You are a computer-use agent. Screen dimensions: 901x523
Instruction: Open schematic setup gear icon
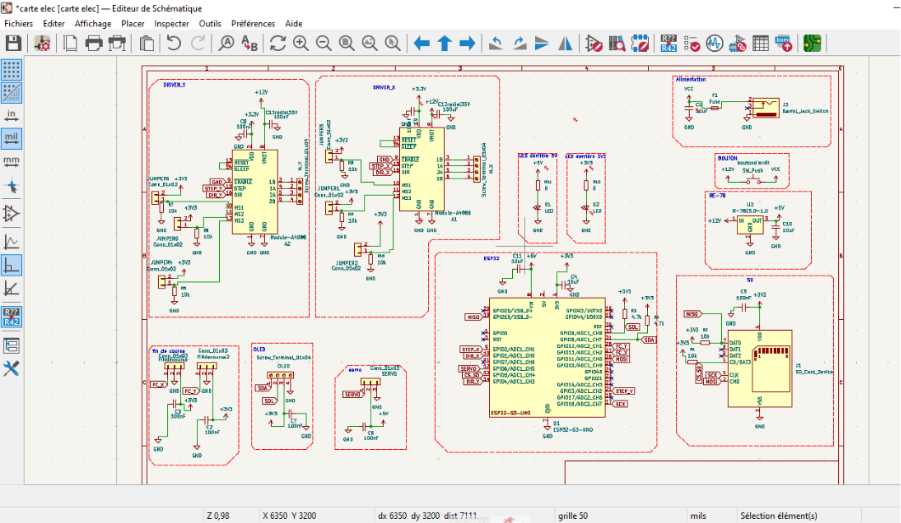click(x=42, y=43)
